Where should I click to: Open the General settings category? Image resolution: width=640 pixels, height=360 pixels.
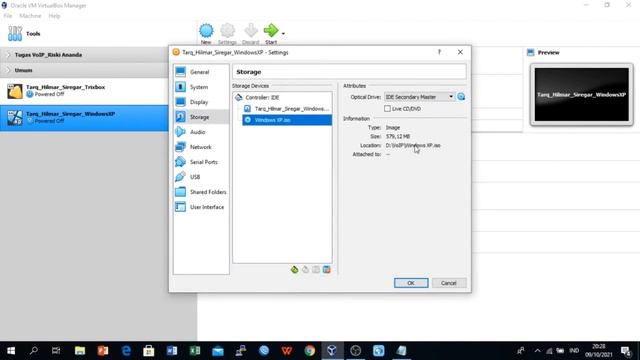click(200, 72)
